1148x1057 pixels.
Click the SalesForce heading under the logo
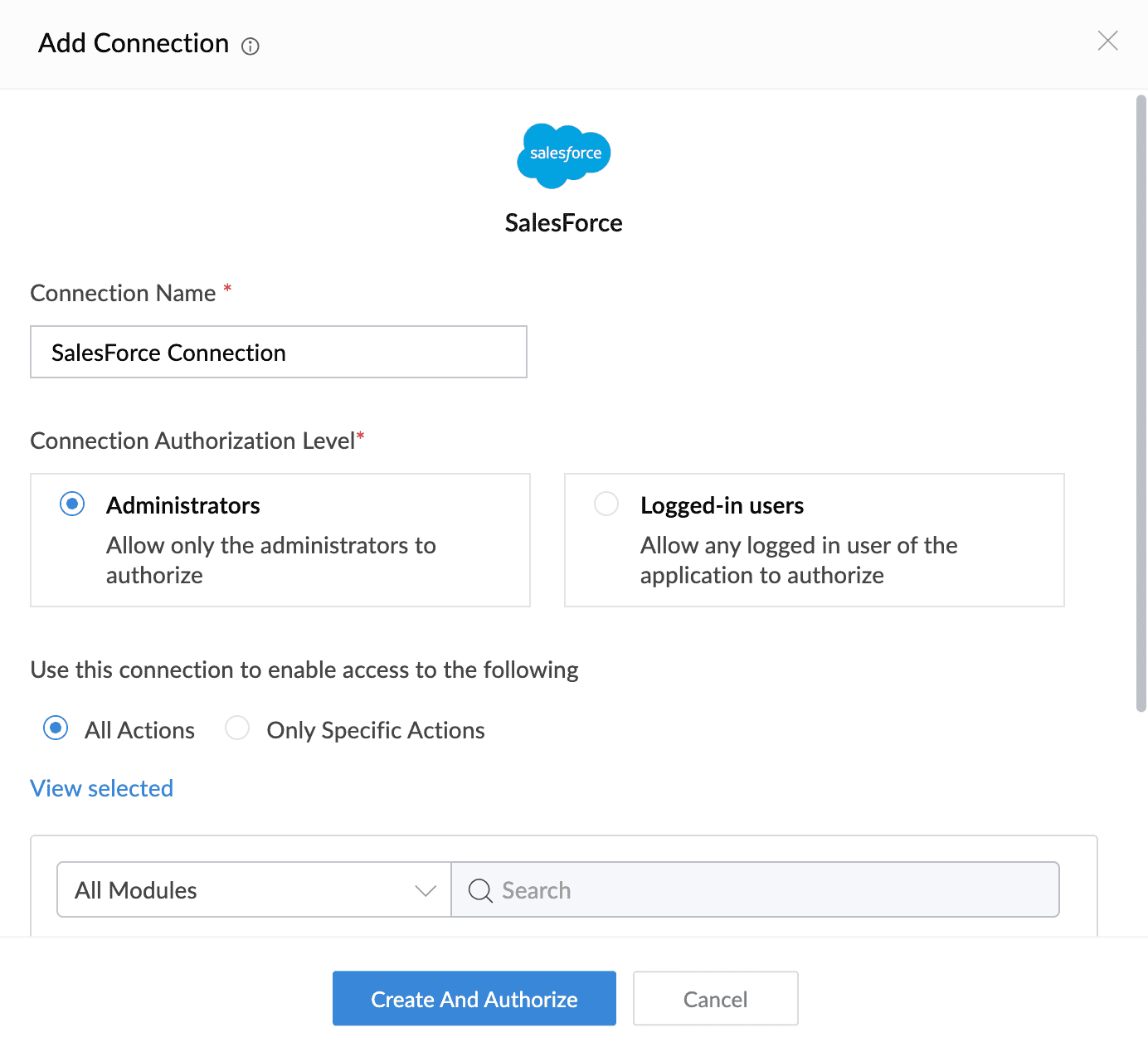[x=564, y=222]
